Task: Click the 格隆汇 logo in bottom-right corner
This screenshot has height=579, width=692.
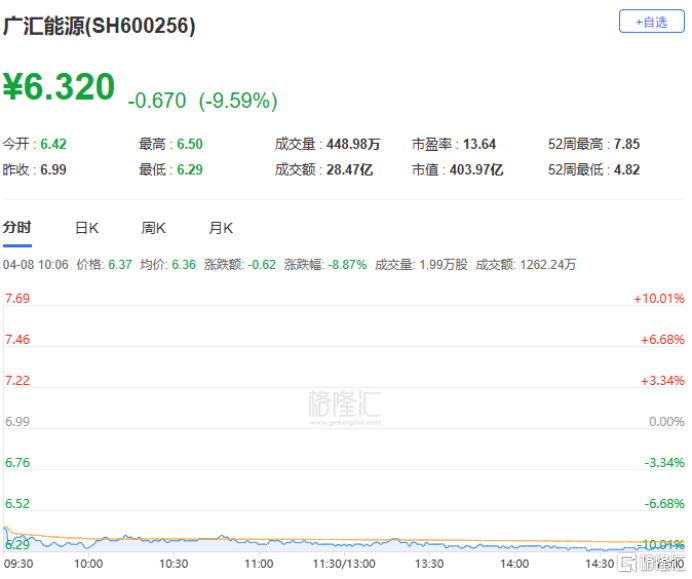Action: pos(650,565)
